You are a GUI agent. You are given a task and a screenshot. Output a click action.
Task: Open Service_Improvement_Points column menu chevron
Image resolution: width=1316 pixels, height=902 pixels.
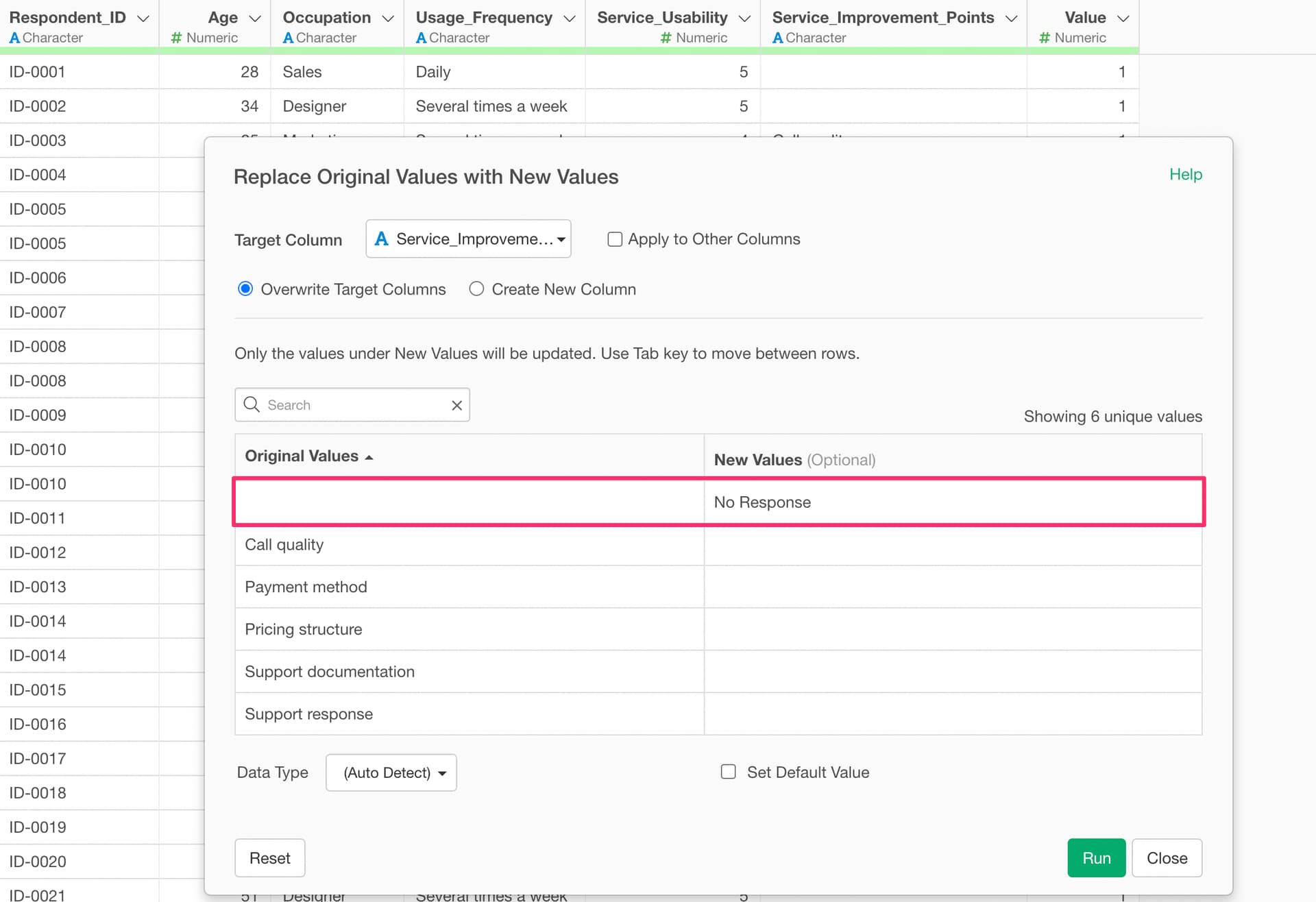click(1011, 19)
